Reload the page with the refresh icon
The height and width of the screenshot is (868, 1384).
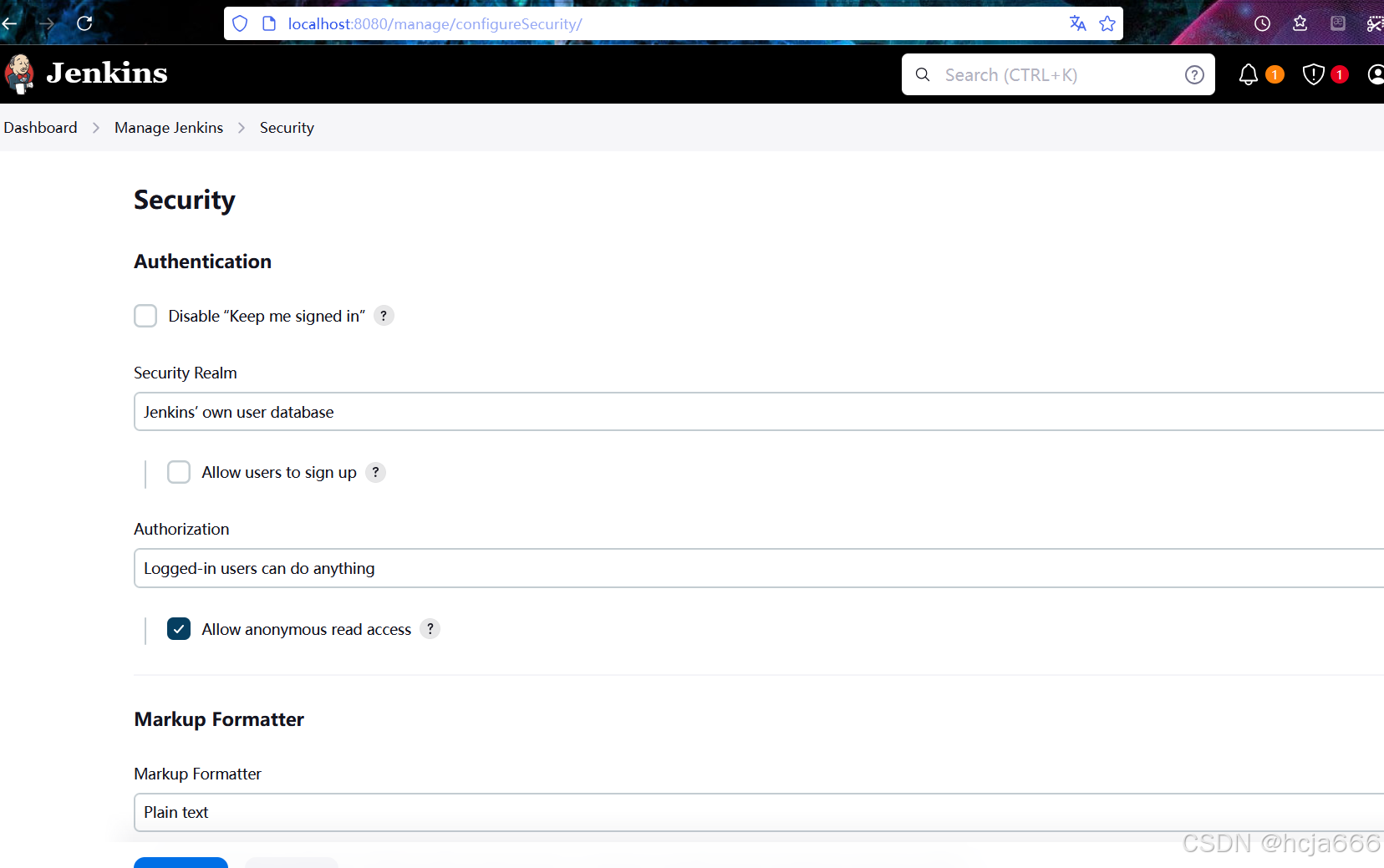coord(84,23)
